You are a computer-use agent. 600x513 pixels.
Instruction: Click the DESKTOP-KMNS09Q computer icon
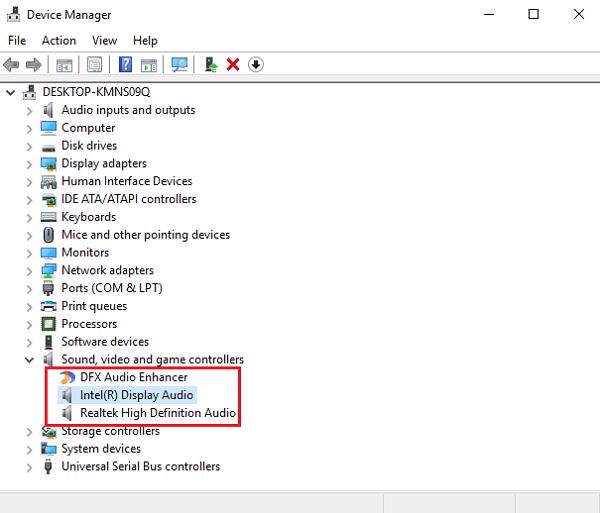[29, 92]
